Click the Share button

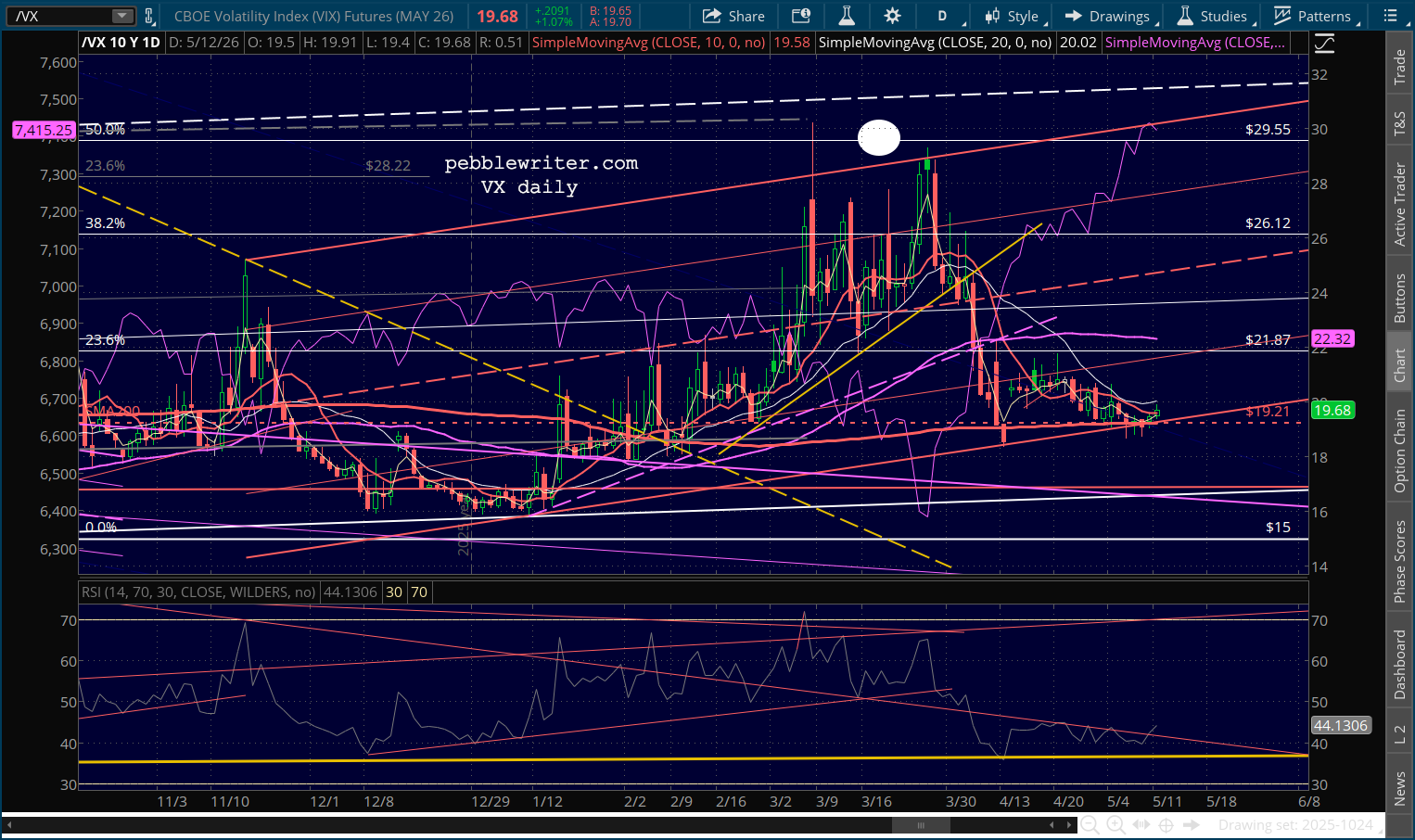[733, 16]
